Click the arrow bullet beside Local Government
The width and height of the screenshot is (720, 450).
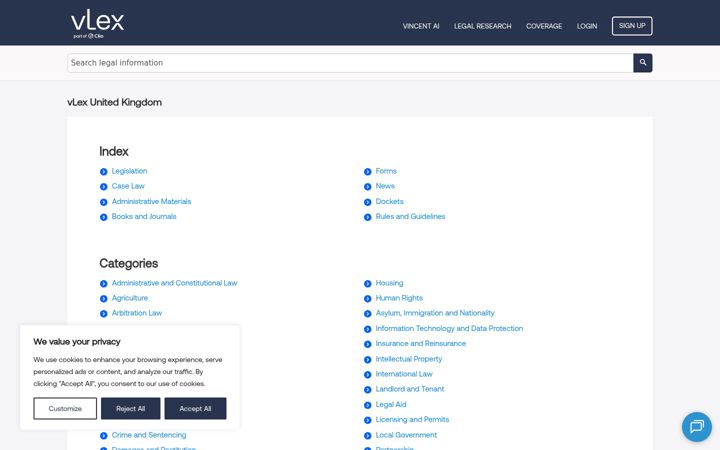[367, 436]
